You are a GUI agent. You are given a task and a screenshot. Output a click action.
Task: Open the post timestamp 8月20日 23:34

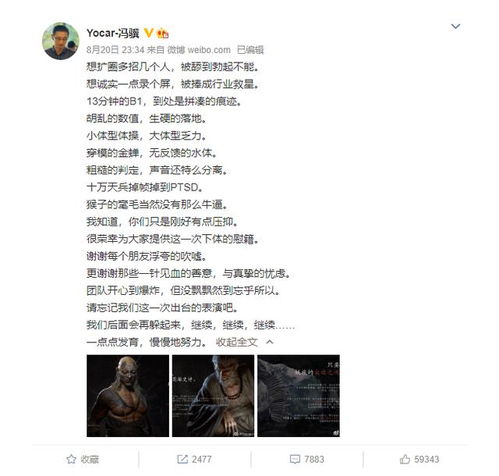[115, 50]
